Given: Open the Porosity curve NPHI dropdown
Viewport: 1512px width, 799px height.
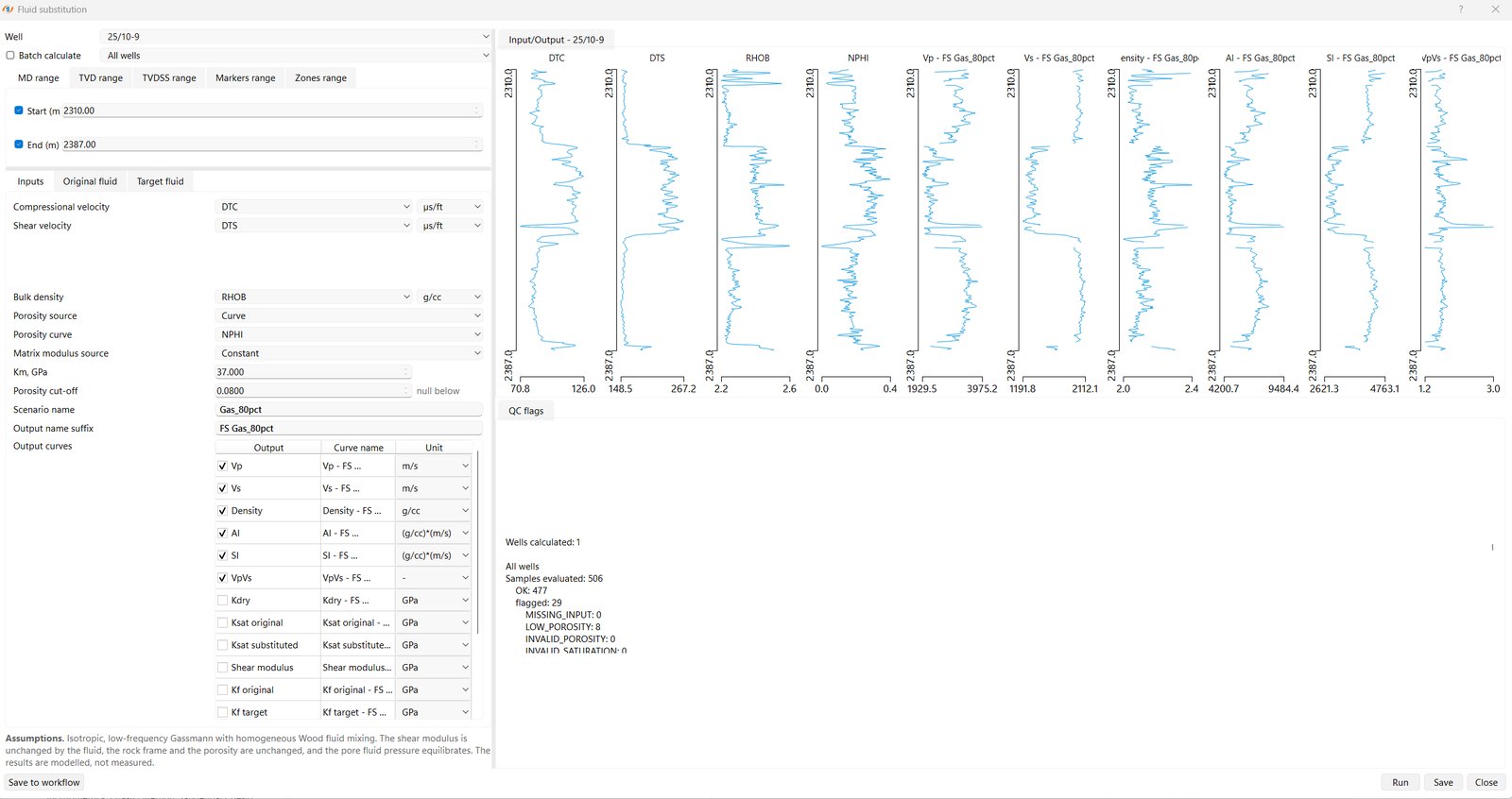Looking at the screenshot, I should 350,335.
